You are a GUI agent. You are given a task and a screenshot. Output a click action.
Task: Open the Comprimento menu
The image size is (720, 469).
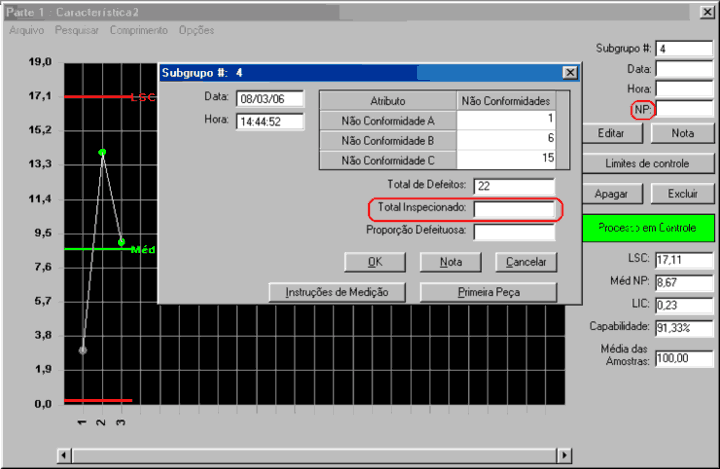[x=139, y=30]
